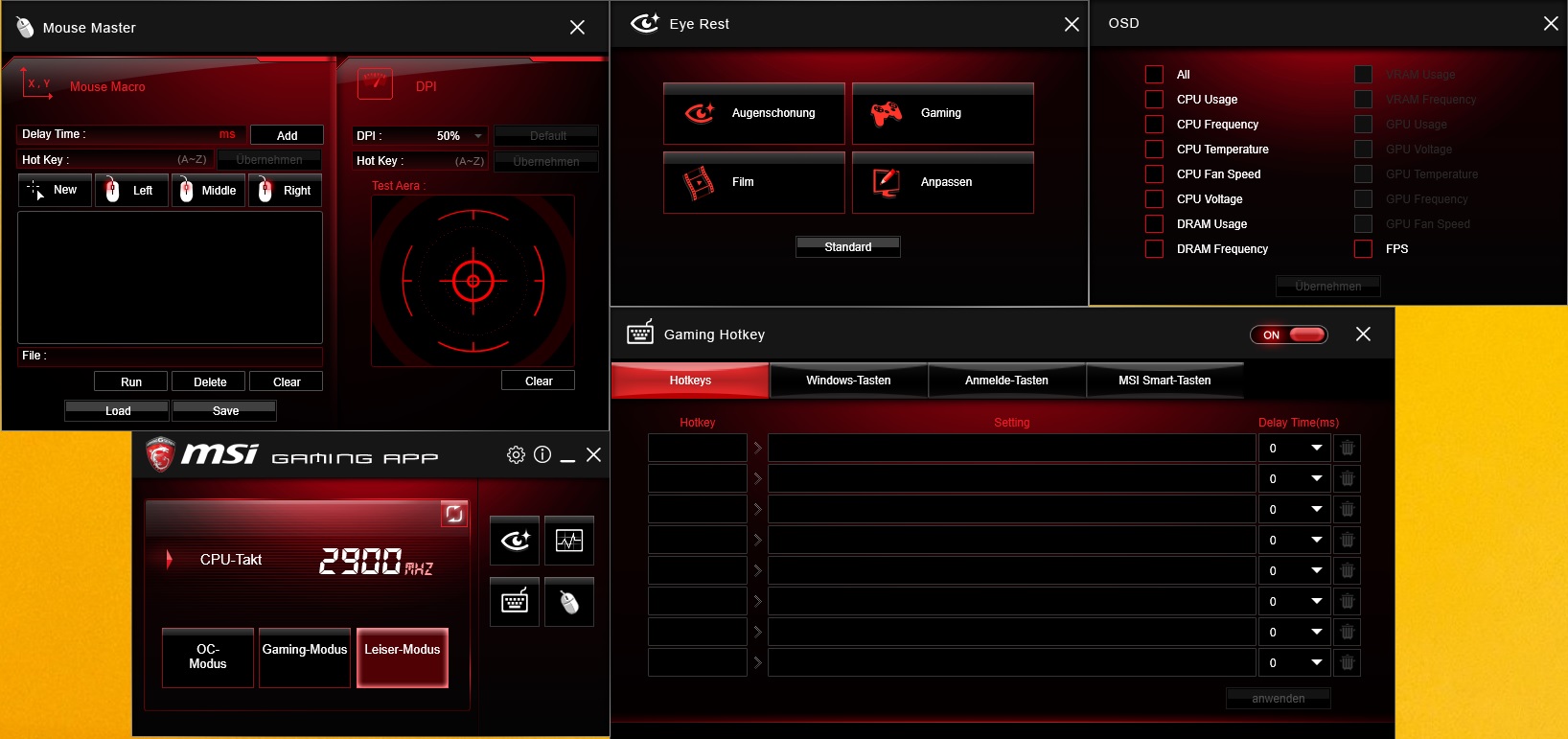Add a Left mouse click action

tap(131, 190)
